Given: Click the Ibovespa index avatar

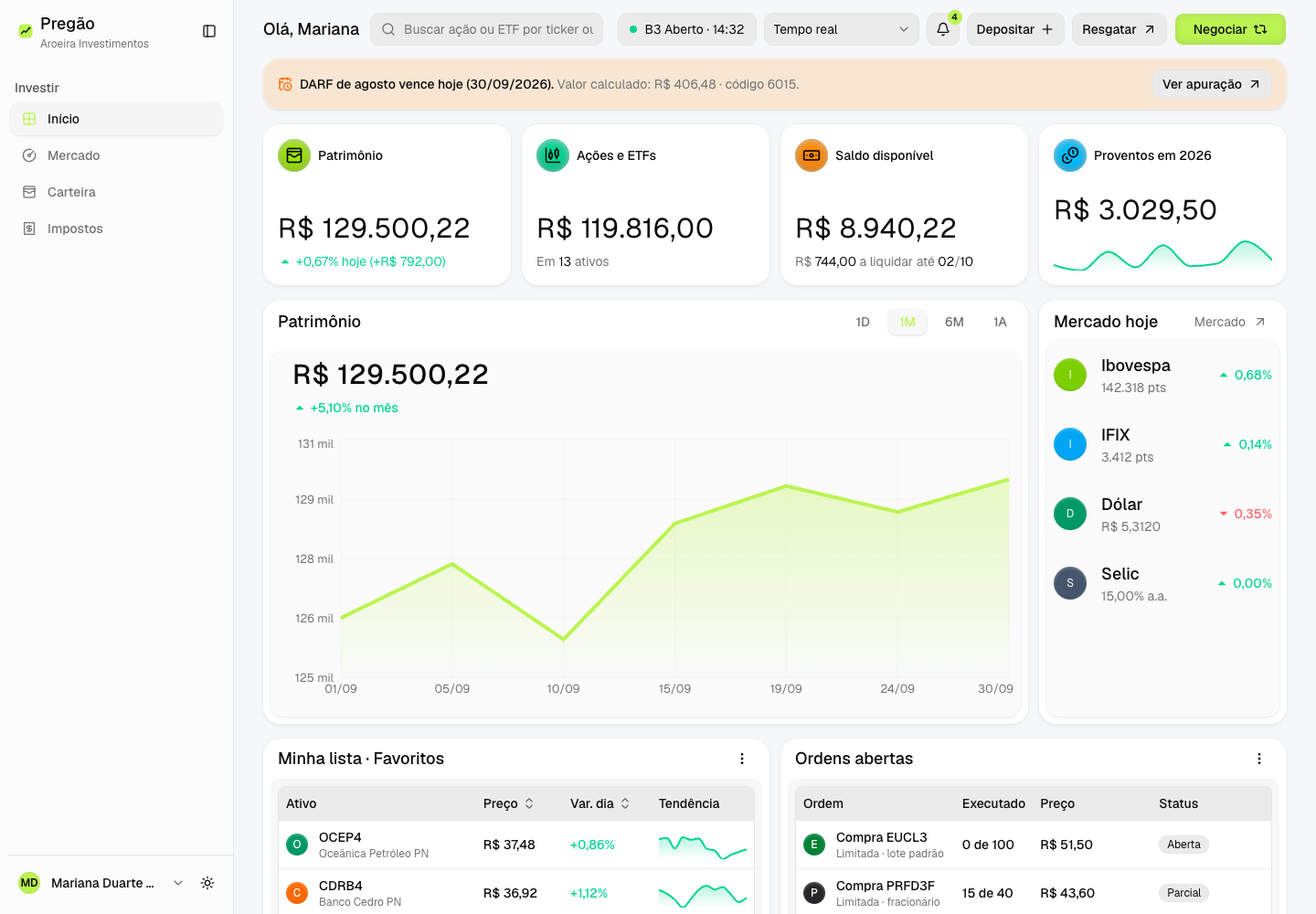Looking at the screenshot, I should pos(1070,375).
